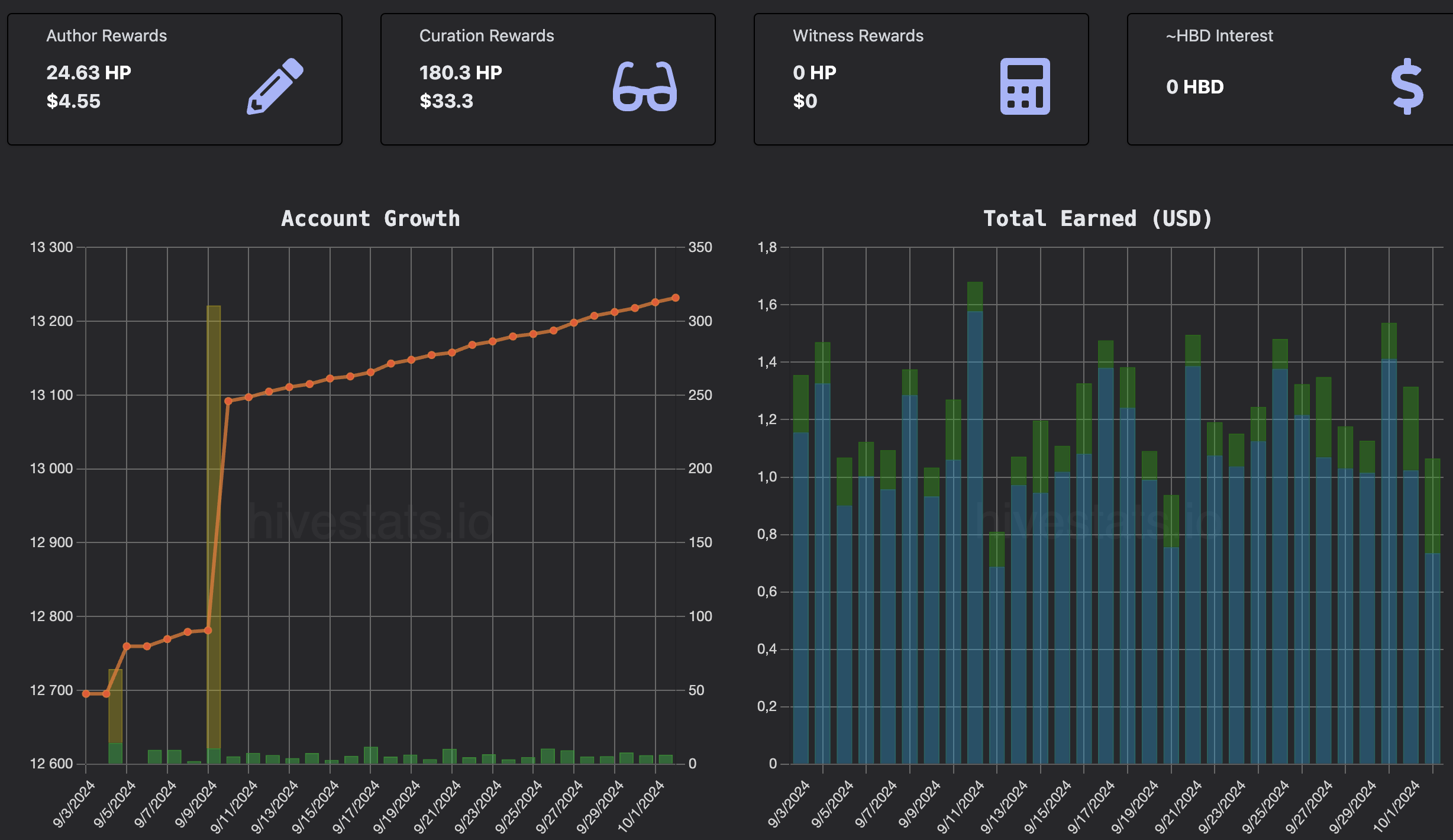Click the tall yellow bar at 9/9/2024
Screen dimensions: 1453x840
pos(214,526)
